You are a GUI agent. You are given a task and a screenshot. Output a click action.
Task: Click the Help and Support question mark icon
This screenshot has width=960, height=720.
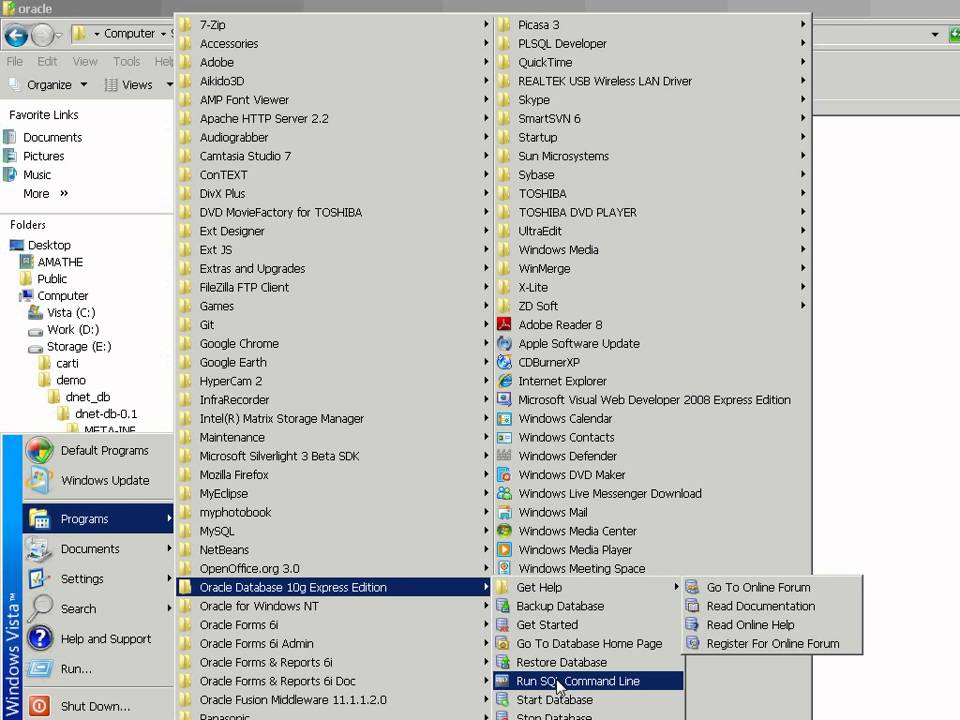point(39,639)
